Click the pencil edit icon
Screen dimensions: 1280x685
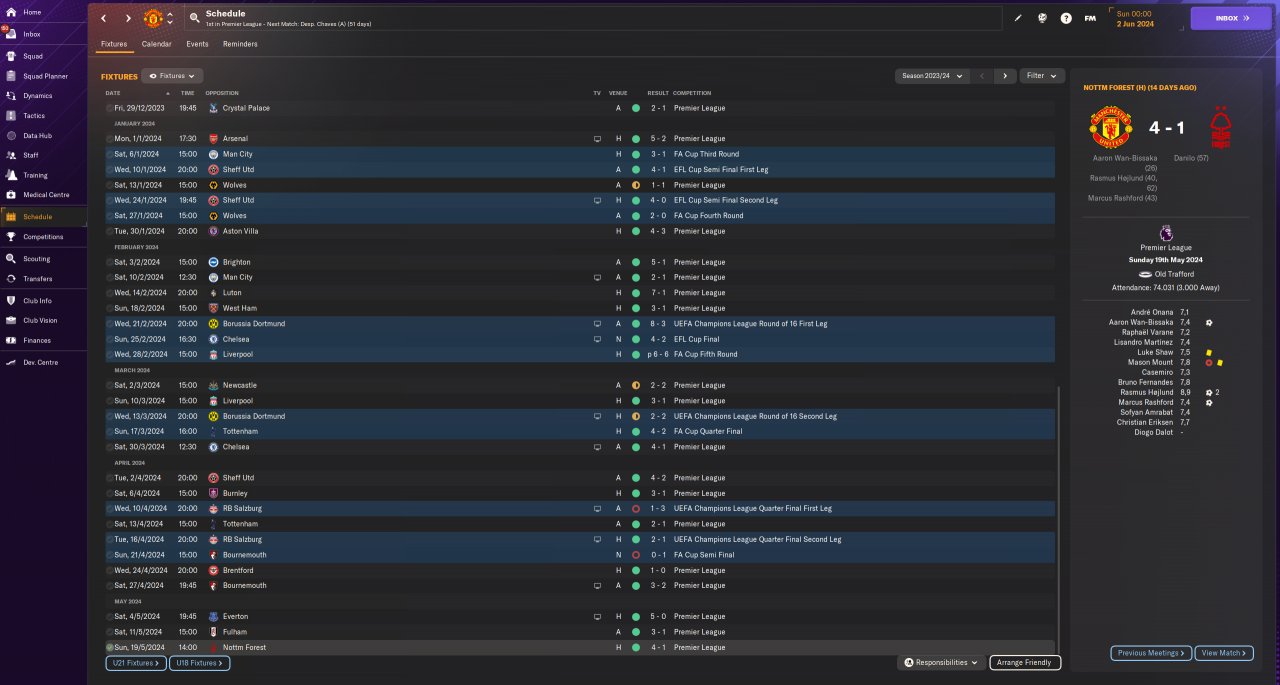tap(1018, 18)
